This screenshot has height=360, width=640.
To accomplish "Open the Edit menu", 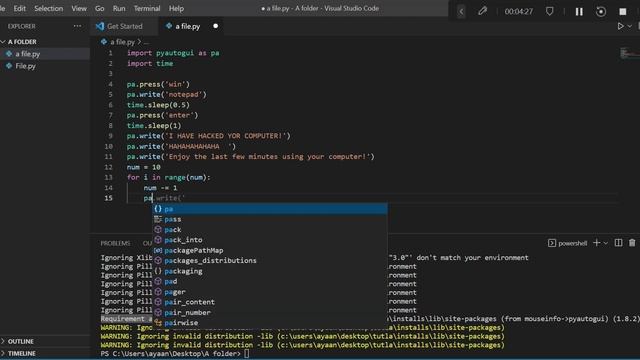I will pos(20,8).
